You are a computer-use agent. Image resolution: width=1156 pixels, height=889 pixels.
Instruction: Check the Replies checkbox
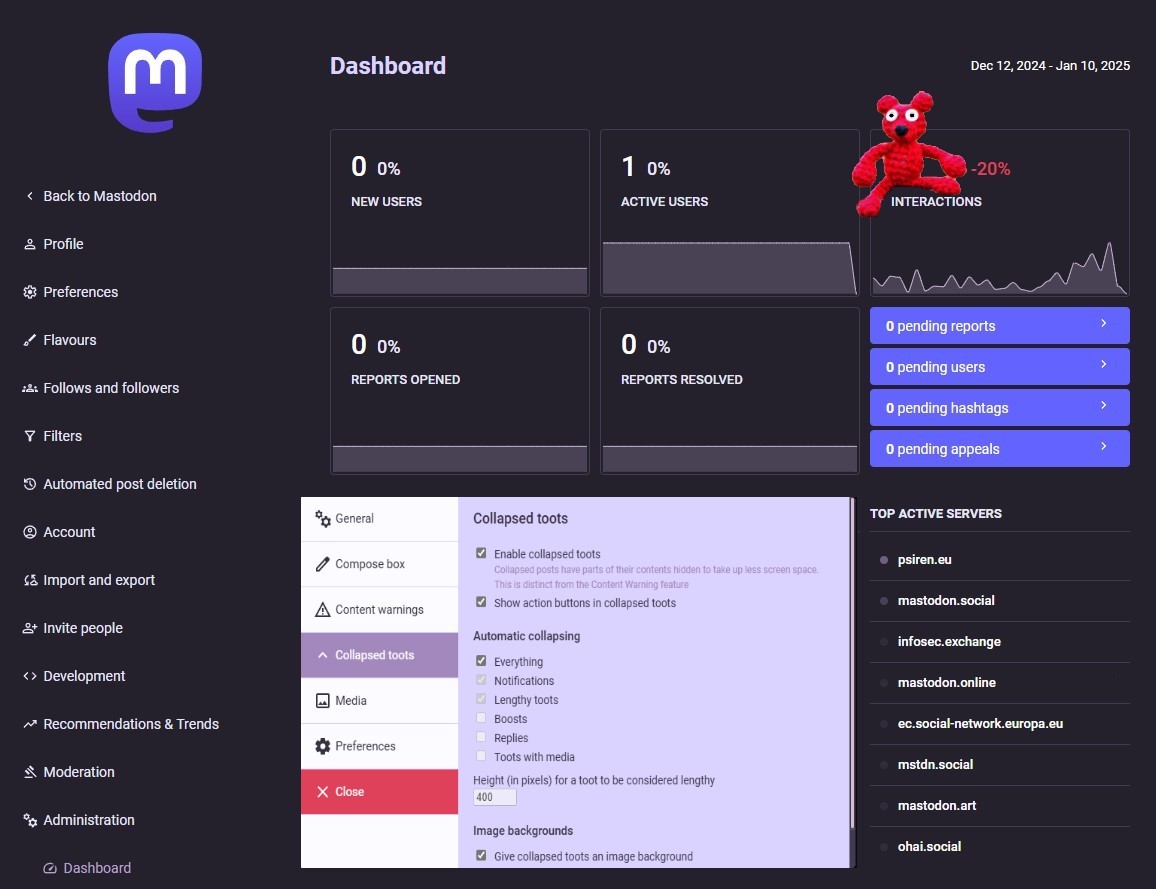click(481, 737)
